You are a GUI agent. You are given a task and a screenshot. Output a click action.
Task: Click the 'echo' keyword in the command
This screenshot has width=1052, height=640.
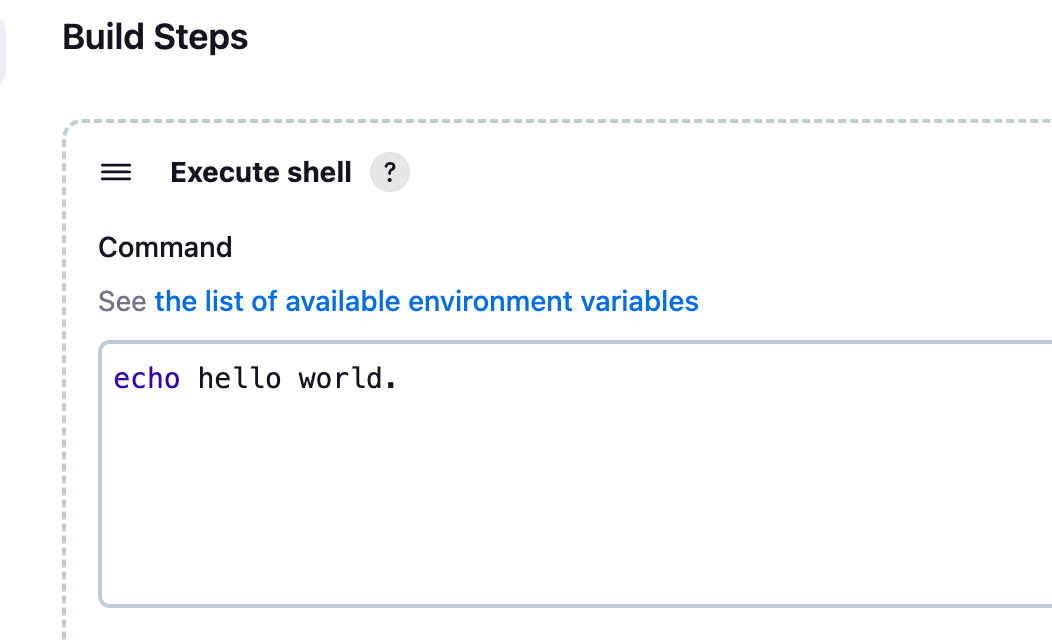(147, 379)
